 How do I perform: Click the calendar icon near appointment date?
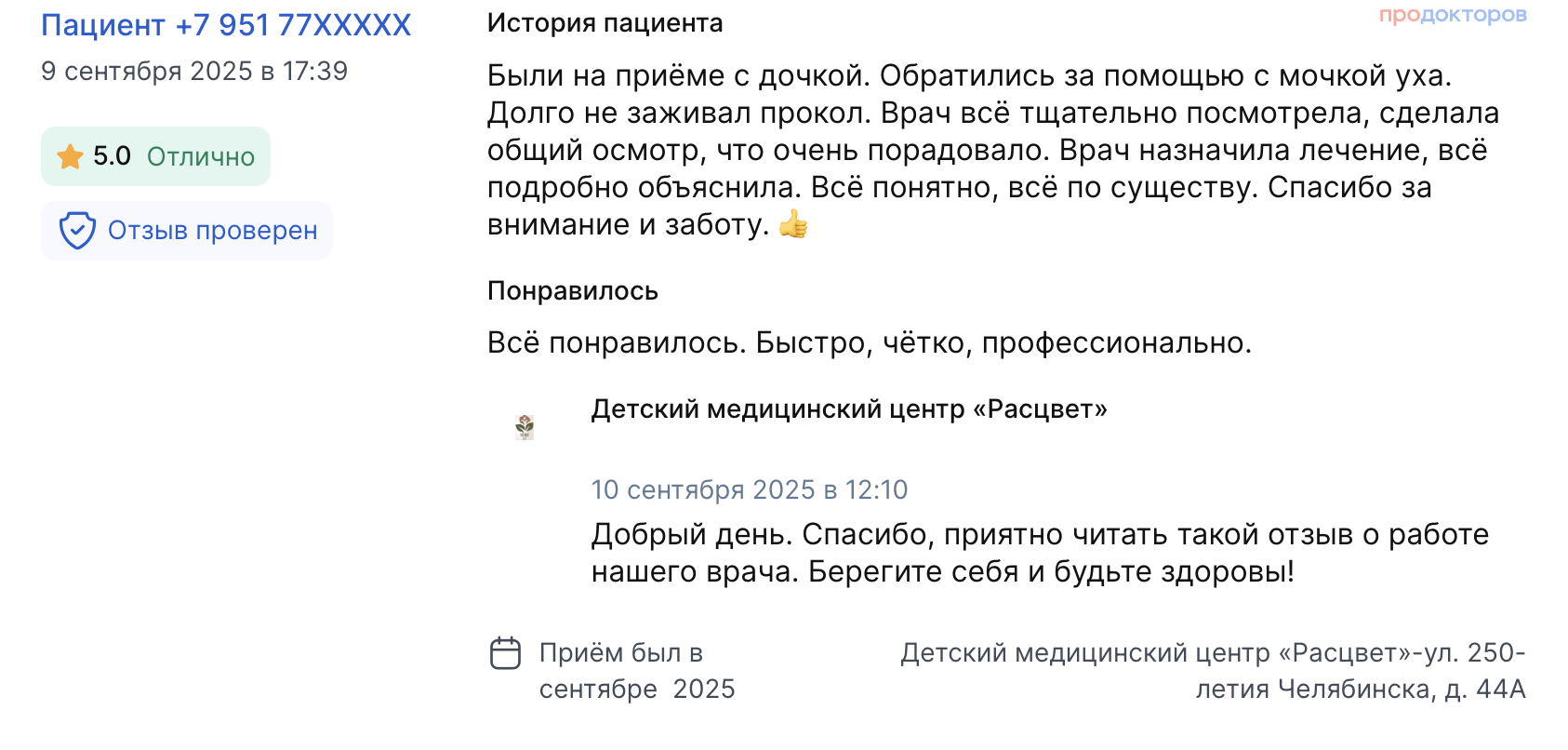(x=505, y=653)
